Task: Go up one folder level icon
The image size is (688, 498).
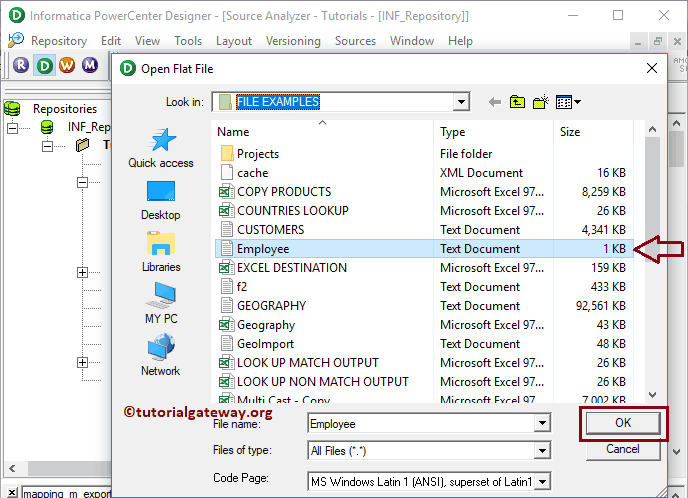Action: point(517,102)
